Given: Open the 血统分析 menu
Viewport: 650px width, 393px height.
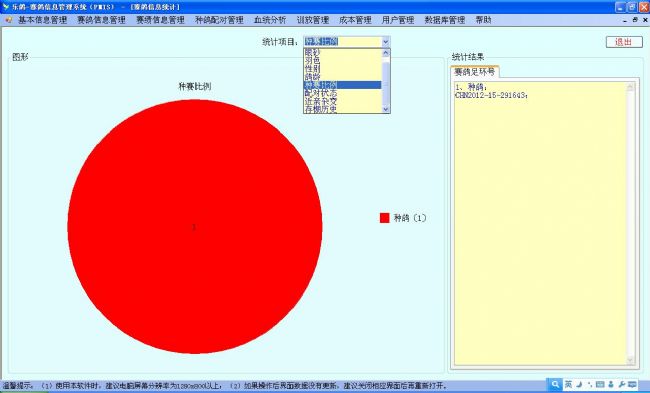Looking at the screenshot, I should click(x=270, y=20).
